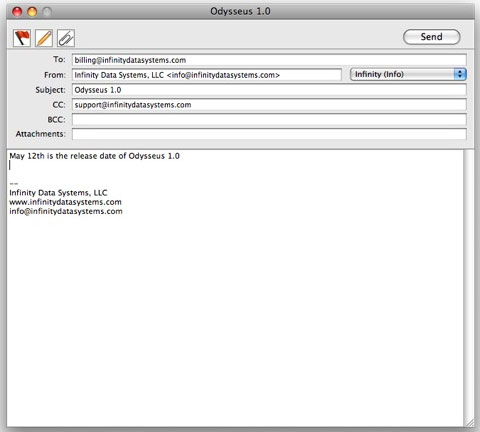Select the From sender field
The image size is (480, 432).
pyautogui.click(x=207, y=75)
